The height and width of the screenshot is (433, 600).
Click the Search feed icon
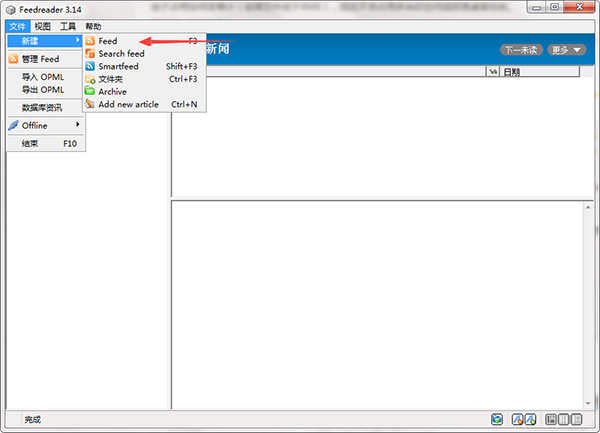click(90, 54)
